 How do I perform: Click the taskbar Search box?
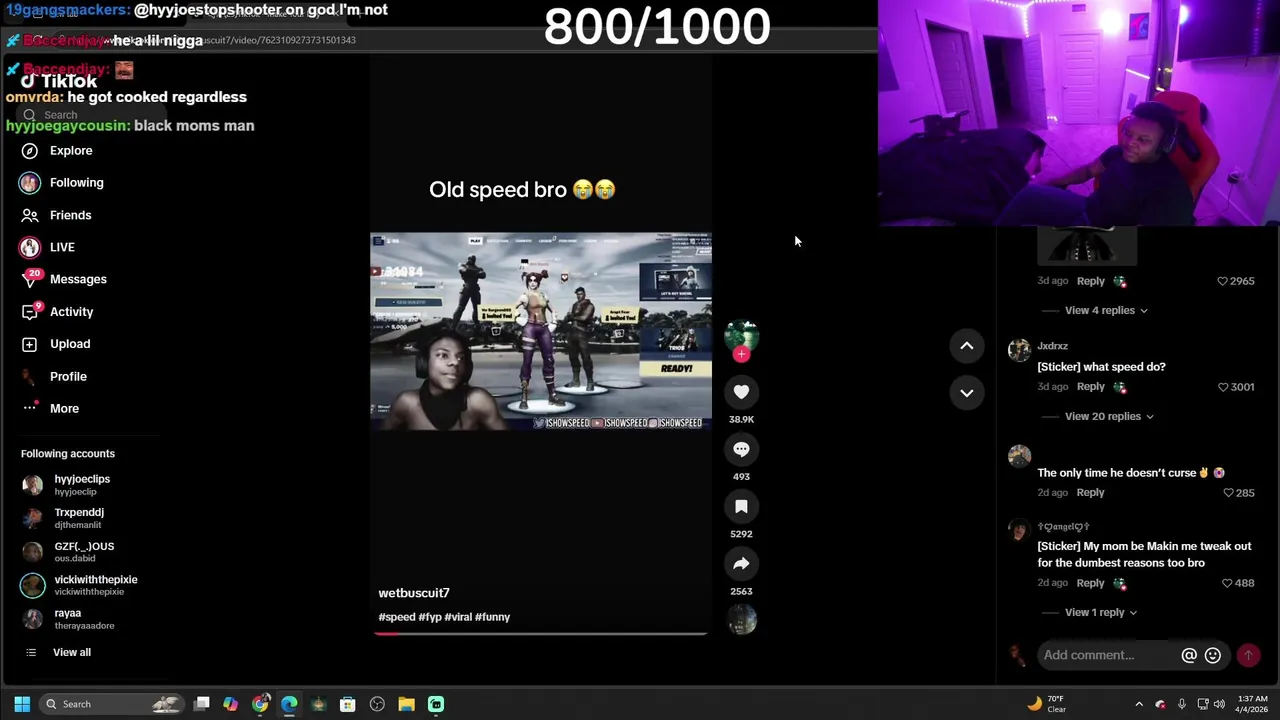pos(113,704)
